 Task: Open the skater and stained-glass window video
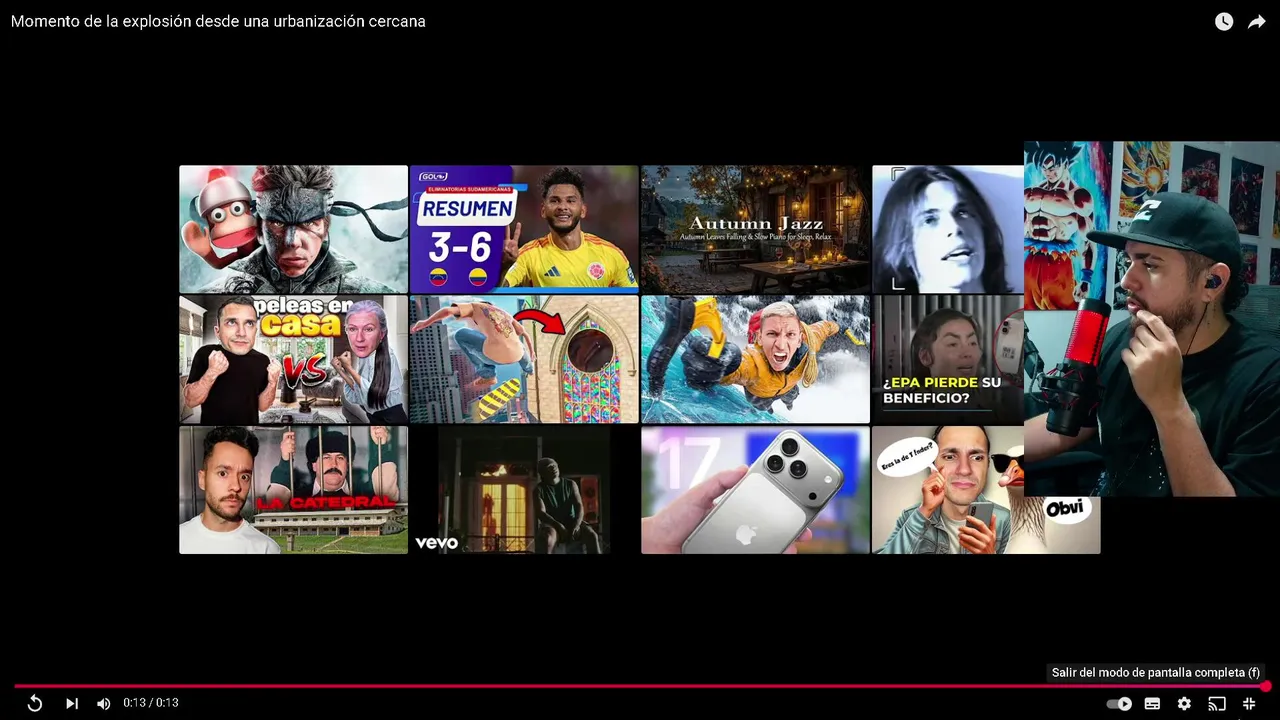pos(524,359)
